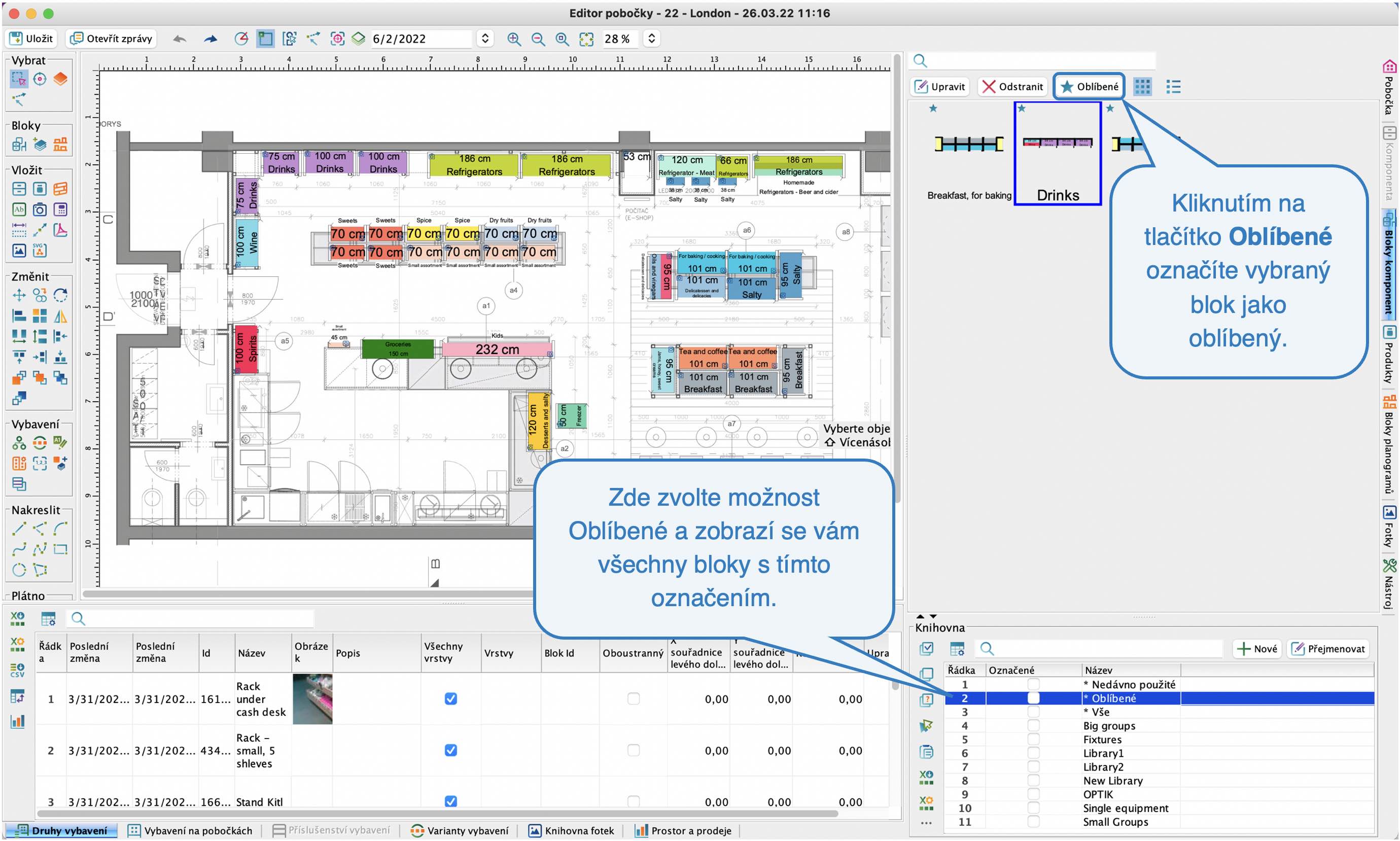Open the Produkty side tab
Viewport: 1400px width, 841px height.
pyautogui.click(x=1389, y=354)
